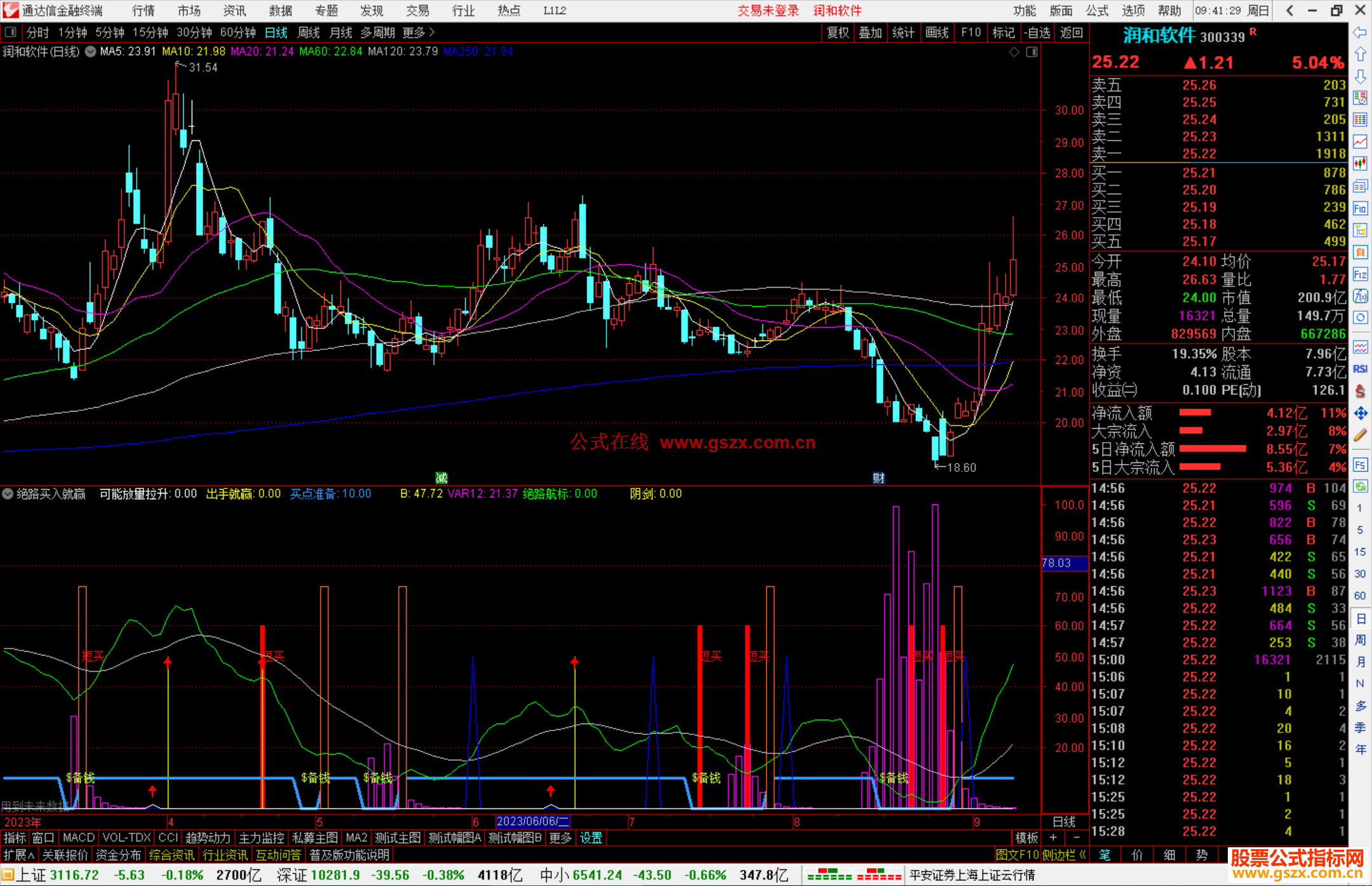Click the F10 company info icon in sidebar
Screen dimensions: 1372x886
click(1360, 208)
